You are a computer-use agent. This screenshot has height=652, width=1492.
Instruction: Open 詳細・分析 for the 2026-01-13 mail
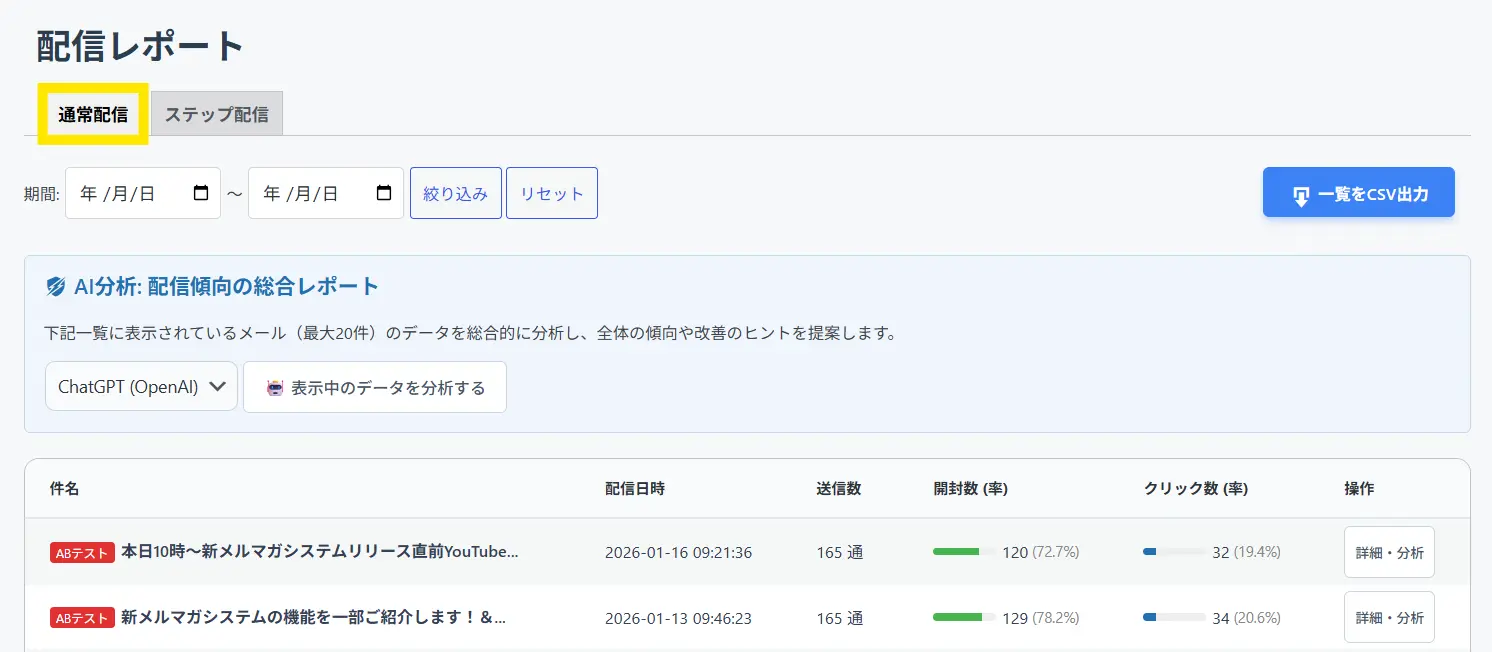click(1389, 617)
